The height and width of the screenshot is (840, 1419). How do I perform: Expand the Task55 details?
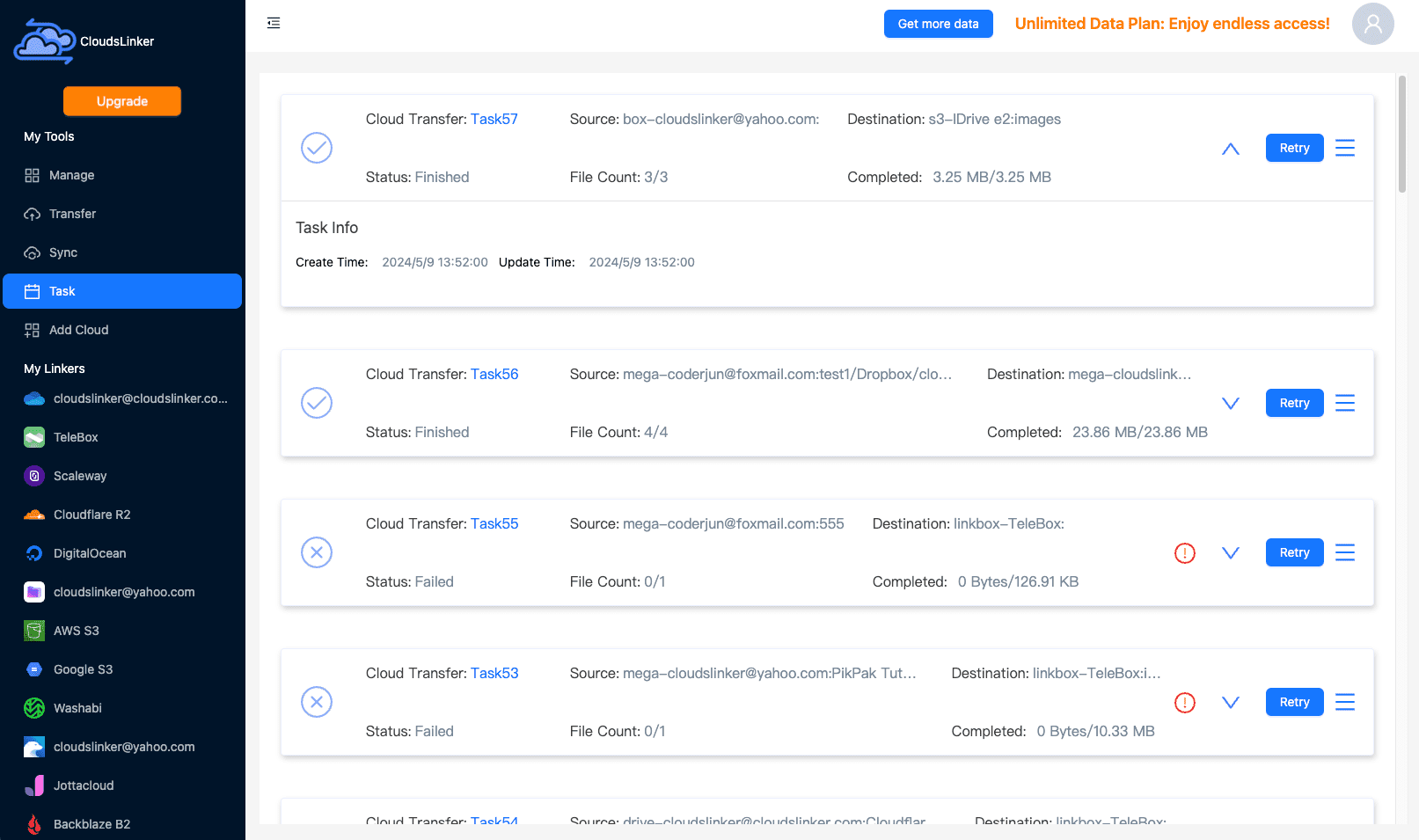pos(1231,552)
